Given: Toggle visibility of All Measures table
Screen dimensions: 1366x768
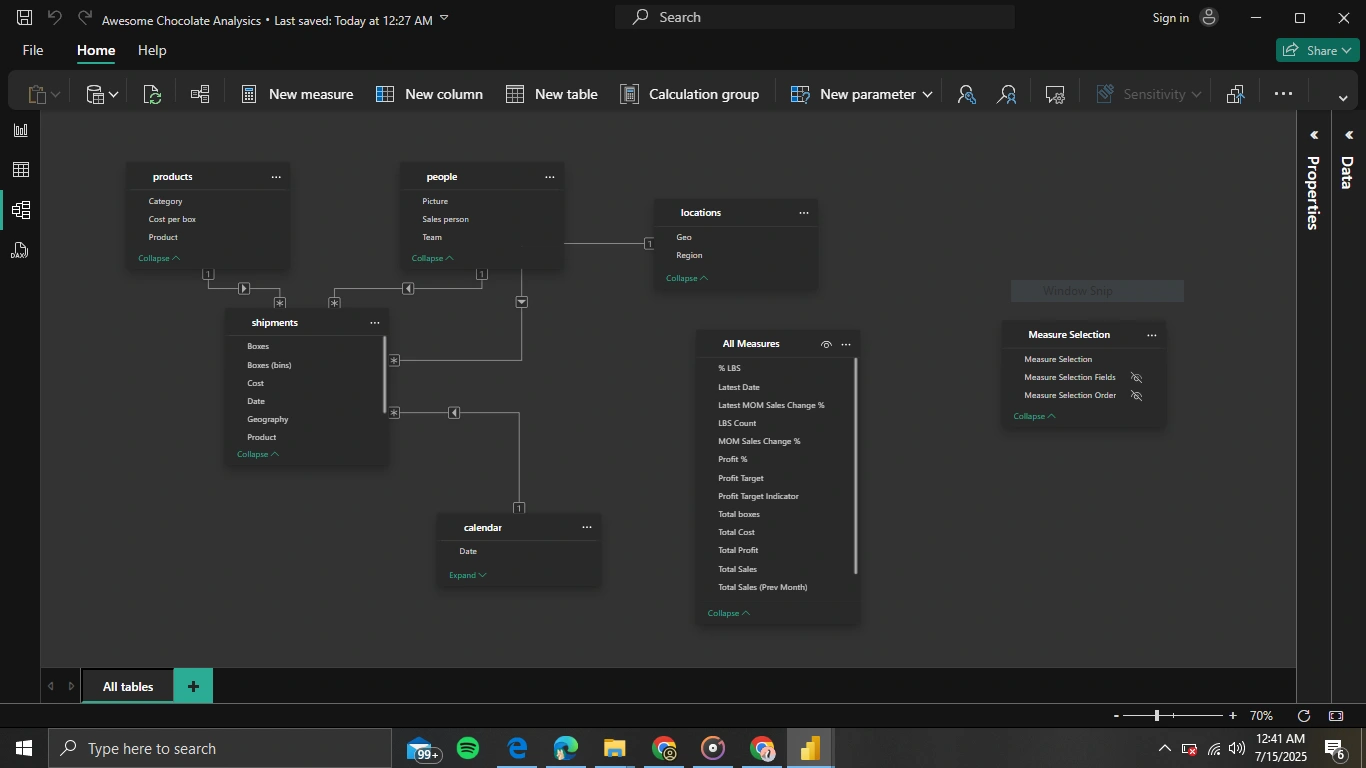Looking at the screenshot, I should [826, 344].
